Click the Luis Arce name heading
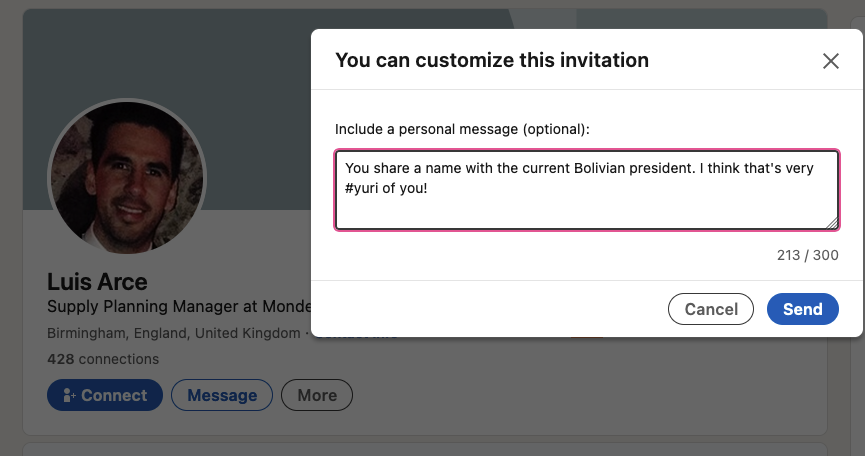This screenshot has height=456, width=865. tap(97, 282)
